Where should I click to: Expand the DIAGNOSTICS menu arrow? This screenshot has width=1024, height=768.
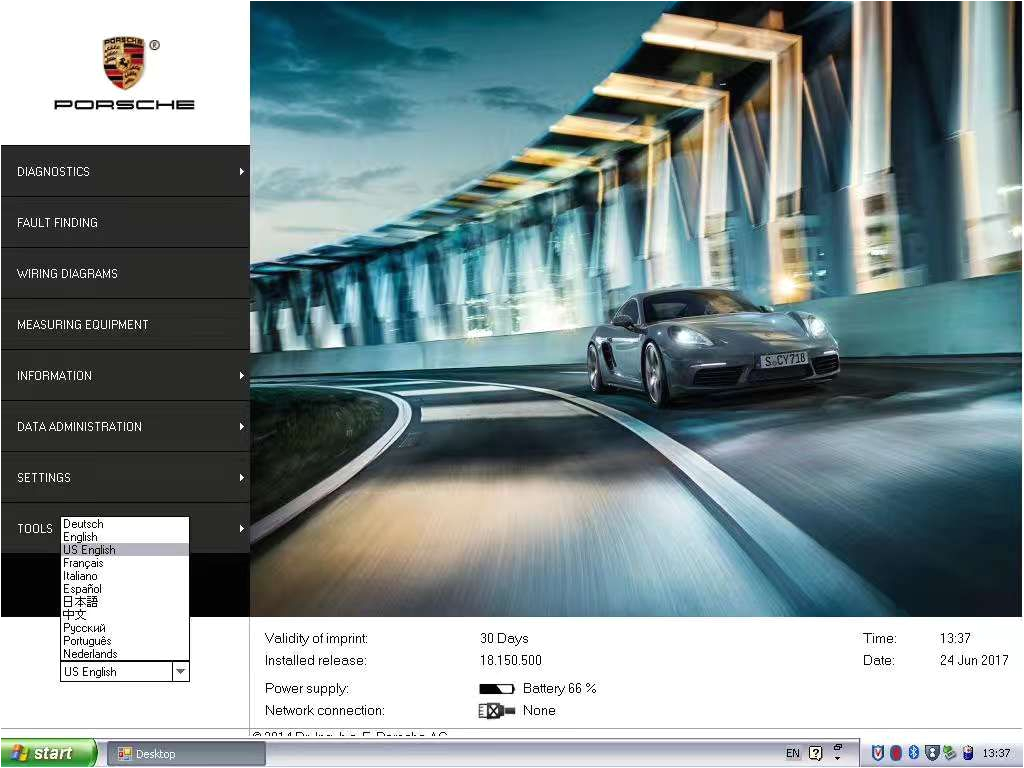click(241, 171)
